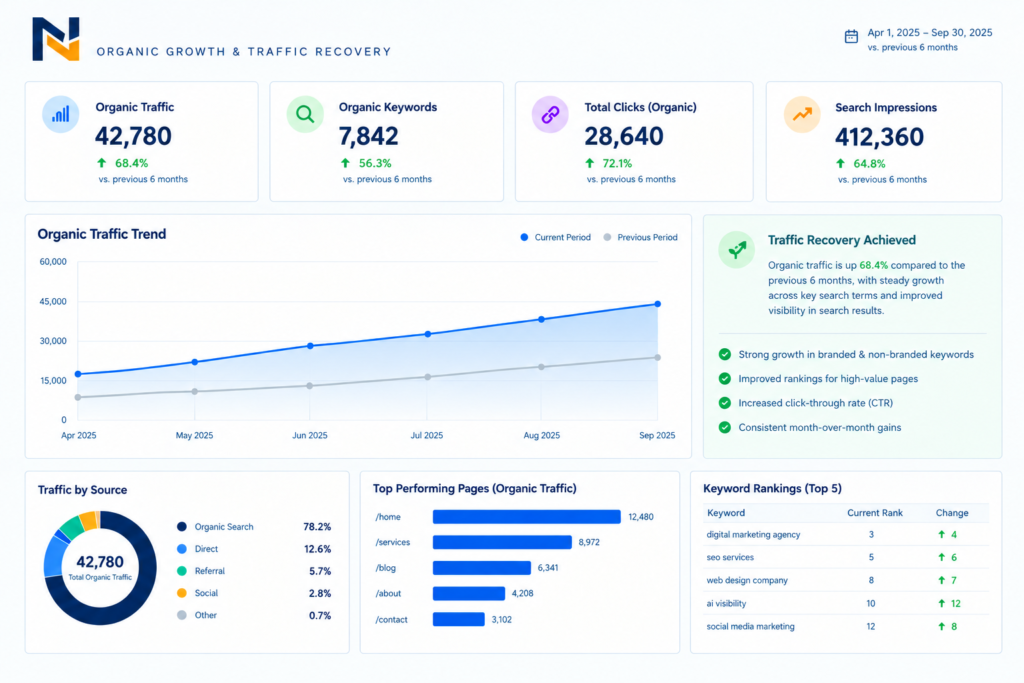Click the N company logo
Screen dimensions: 1024x683
pyautogui.click(x=56, y=39)
